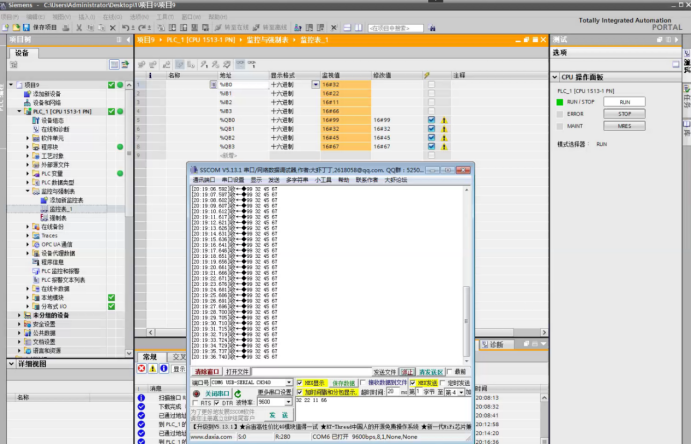Click the project tree view toggle icon
The width and height of the screenshot is (692, 444).
click(114, 65)
